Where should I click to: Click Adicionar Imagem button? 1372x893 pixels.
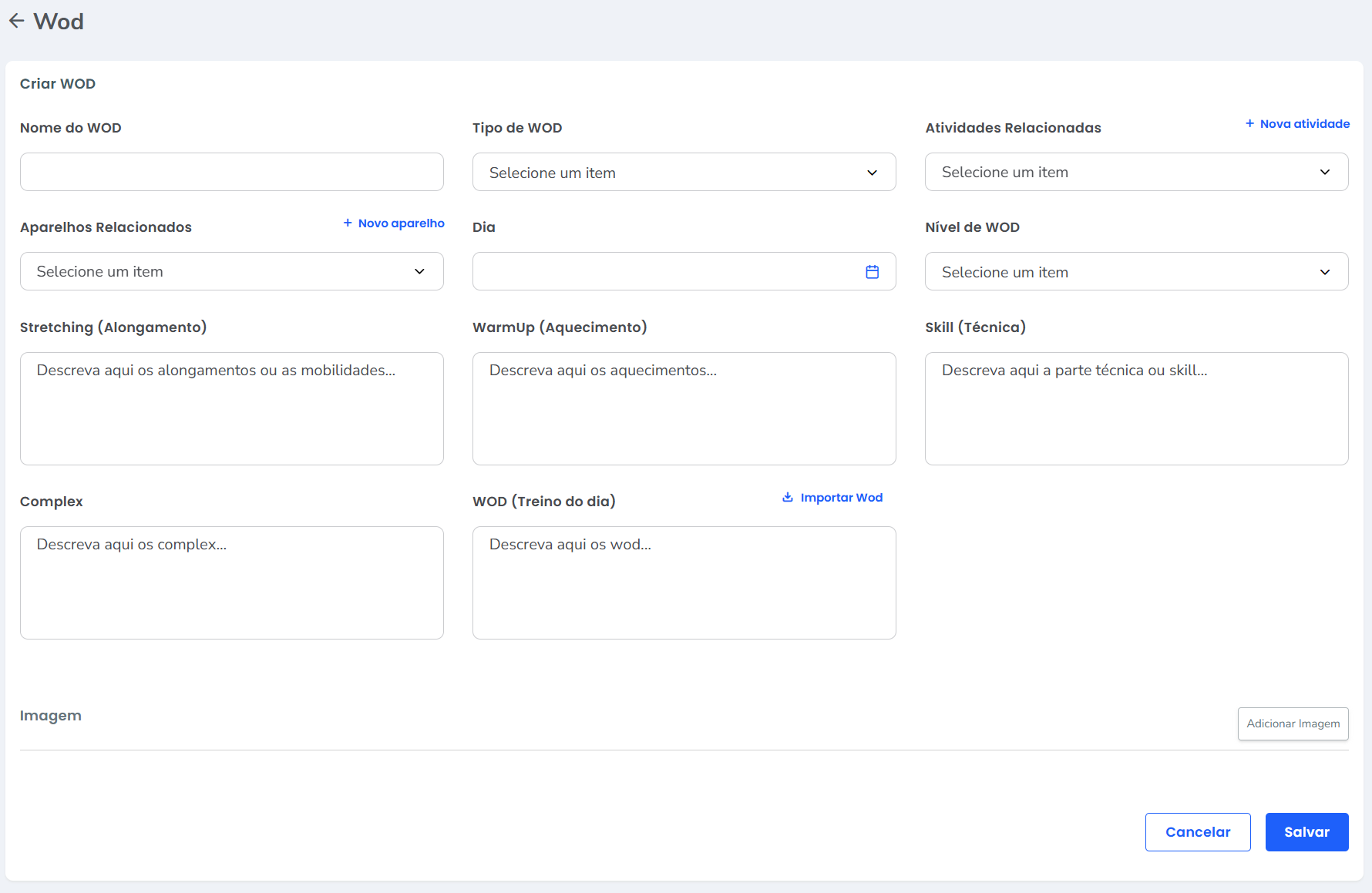coord(1293,723)
